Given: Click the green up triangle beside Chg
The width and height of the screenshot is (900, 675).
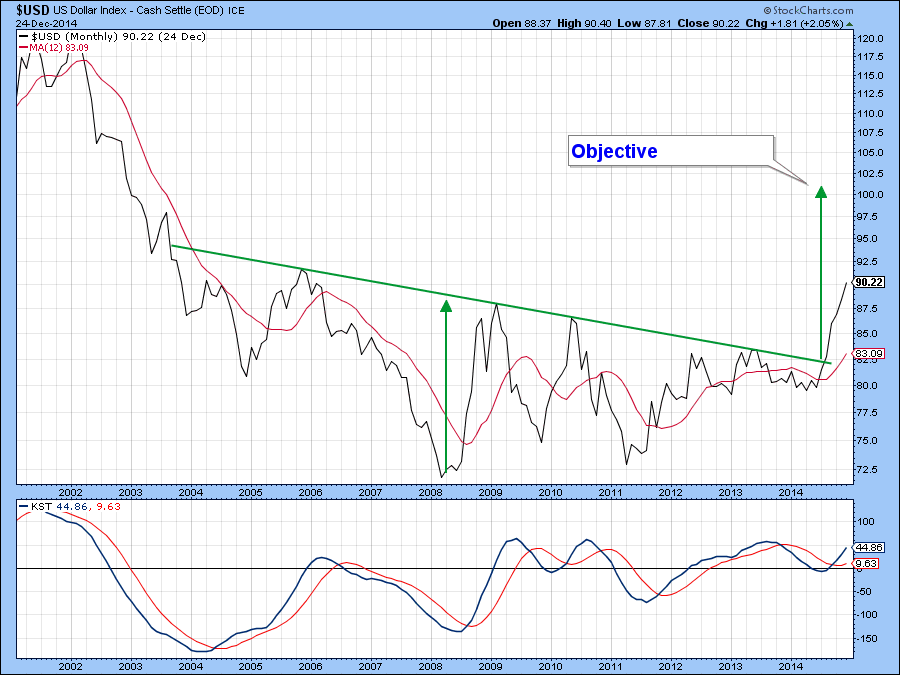Looking at the screenshot, I should coord(849,22).
